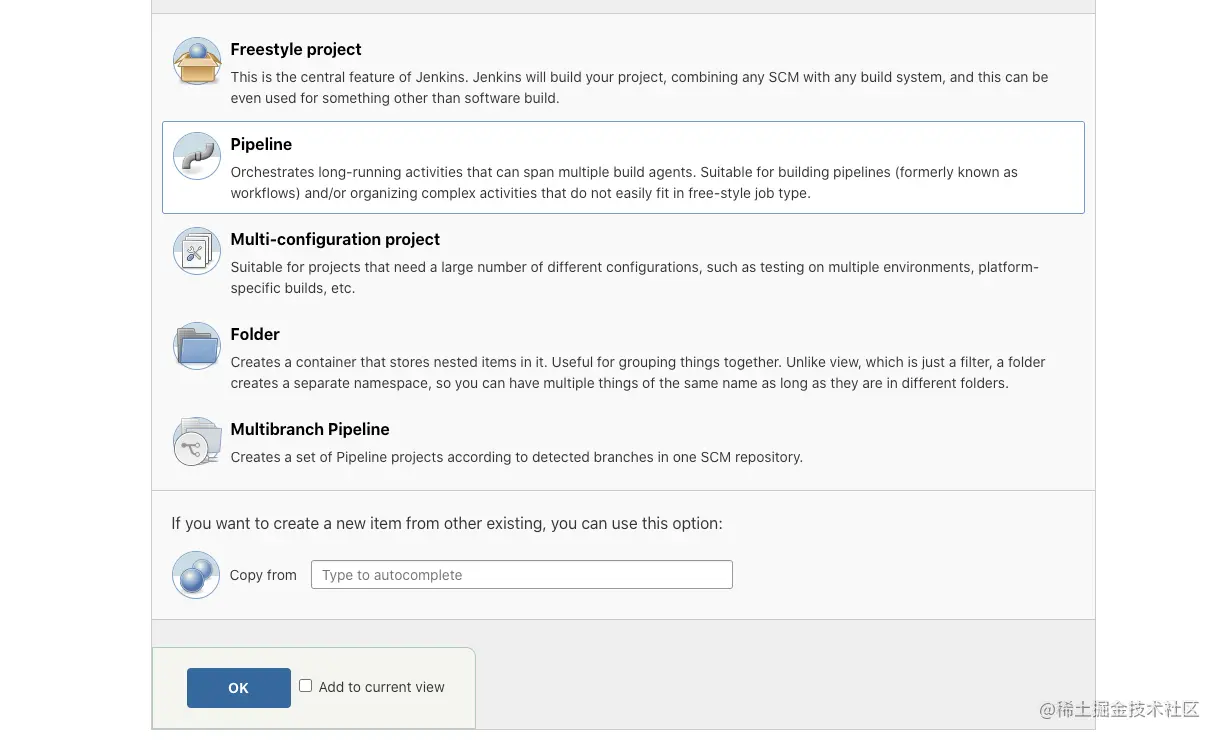The width and height of the screenshot is (1221, 741).
Task: Click the Pipeline pipe icon
Action: coord(197,157)
